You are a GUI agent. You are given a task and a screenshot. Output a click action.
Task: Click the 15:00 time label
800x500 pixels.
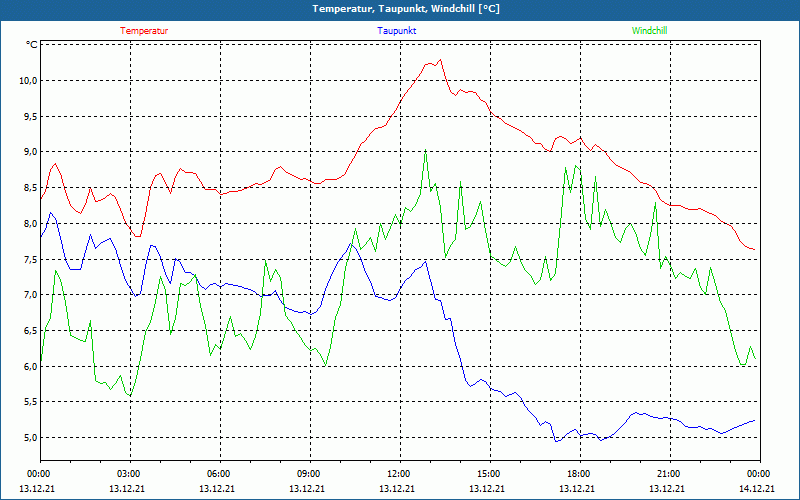click(490, 473)
